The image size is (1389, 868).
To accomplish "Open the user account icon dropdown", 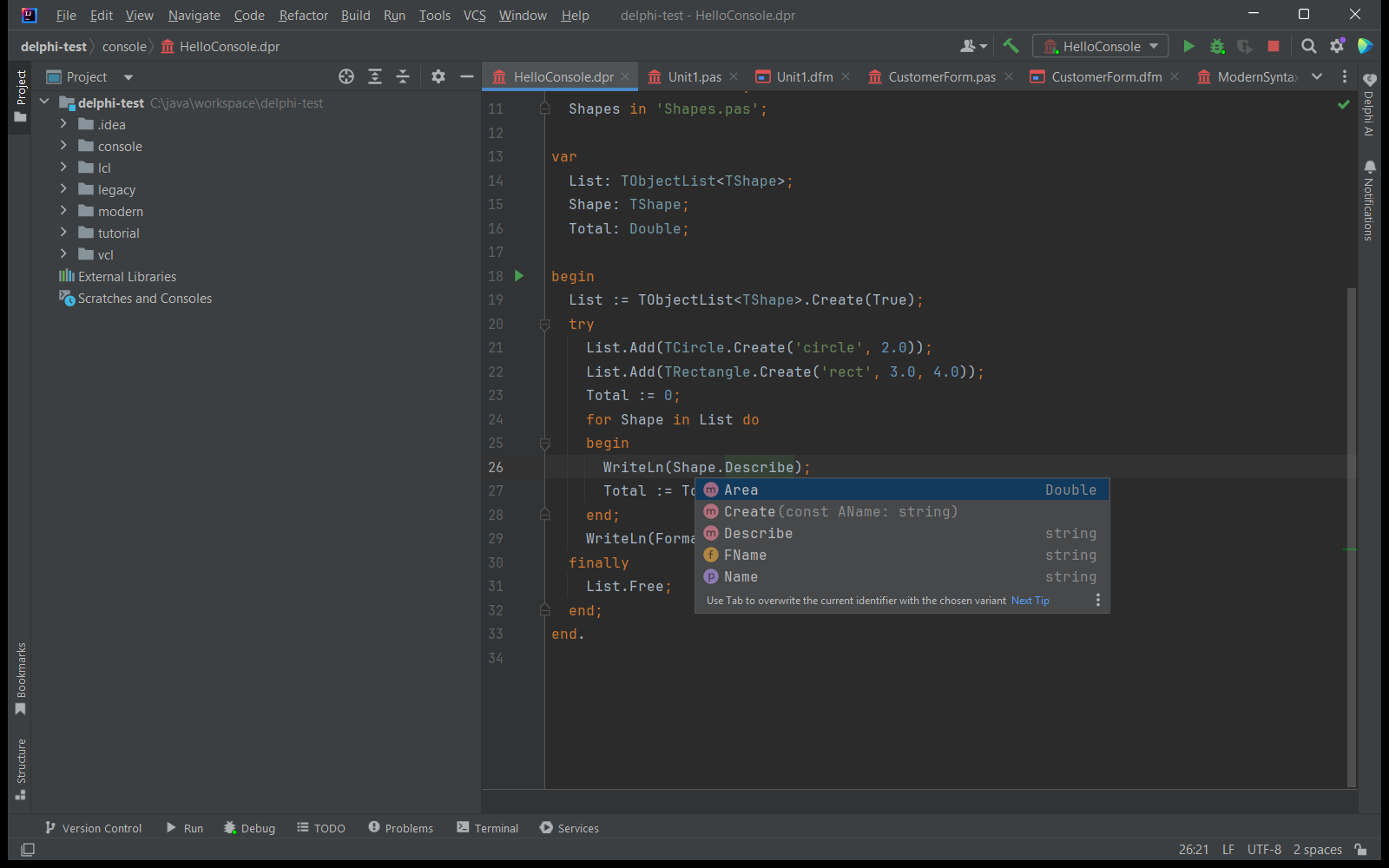I will [974, 46].
